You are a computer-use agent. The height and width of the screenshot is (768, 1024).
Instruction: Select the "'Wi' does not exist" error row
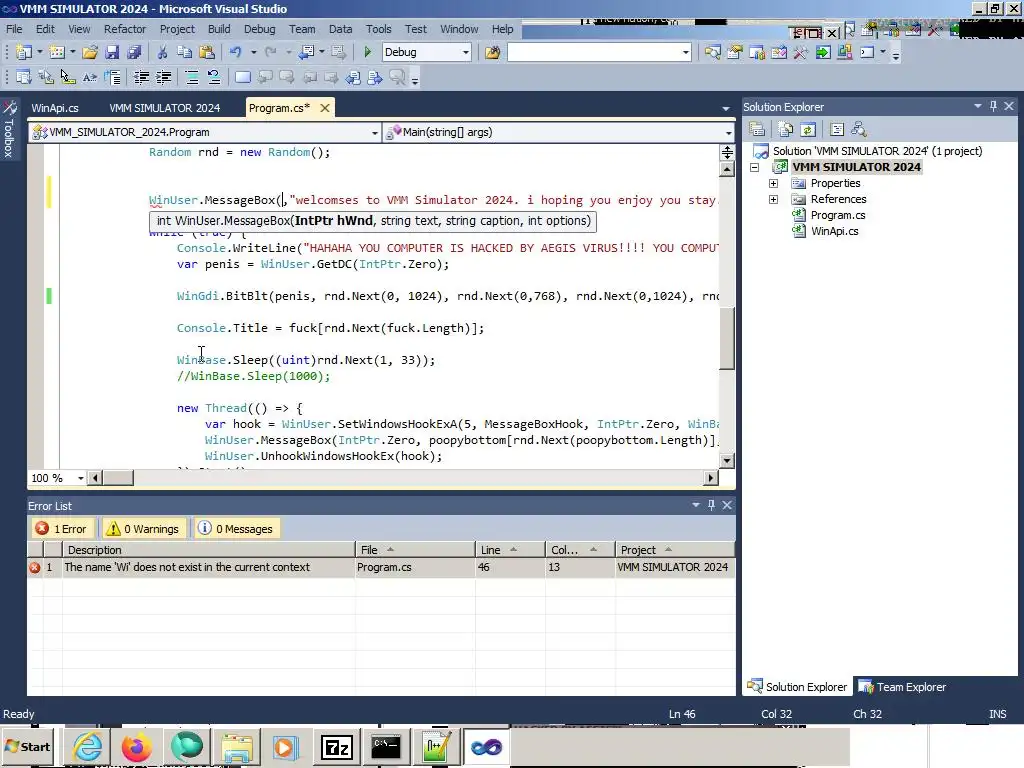tap(381, 568)
